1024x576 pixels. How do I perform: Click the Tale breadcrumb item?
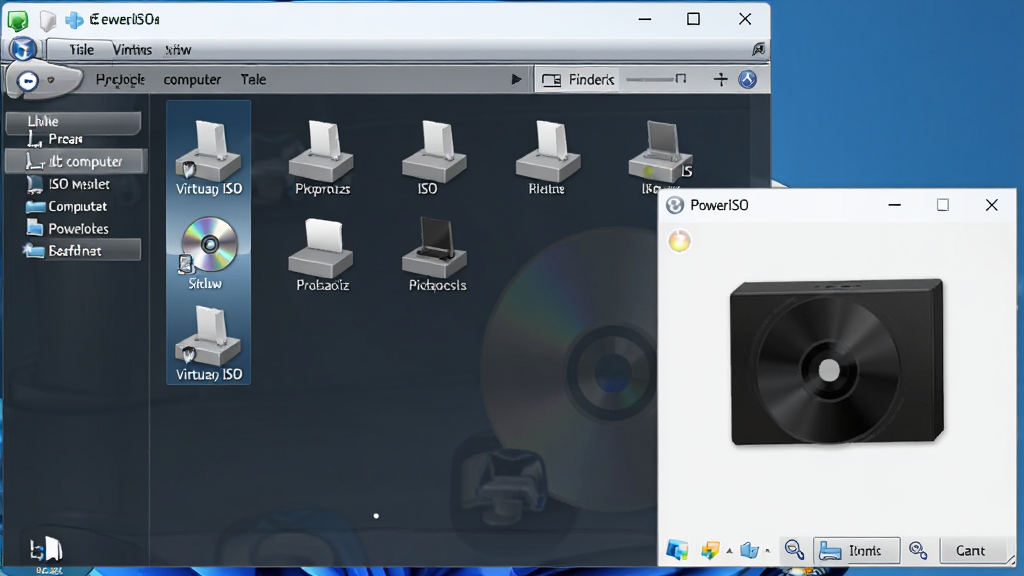[x=253, y=80]
